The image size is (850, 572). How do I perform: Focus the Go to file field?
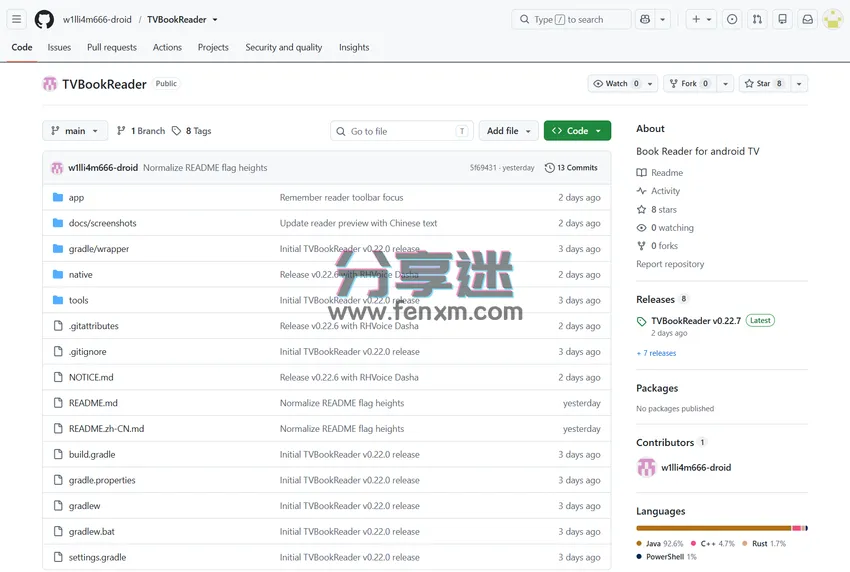402,131
